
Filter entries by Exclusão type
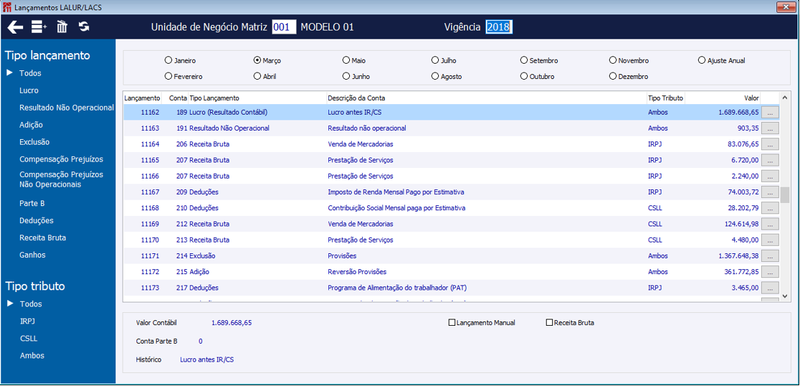click(x=34, y=142)
